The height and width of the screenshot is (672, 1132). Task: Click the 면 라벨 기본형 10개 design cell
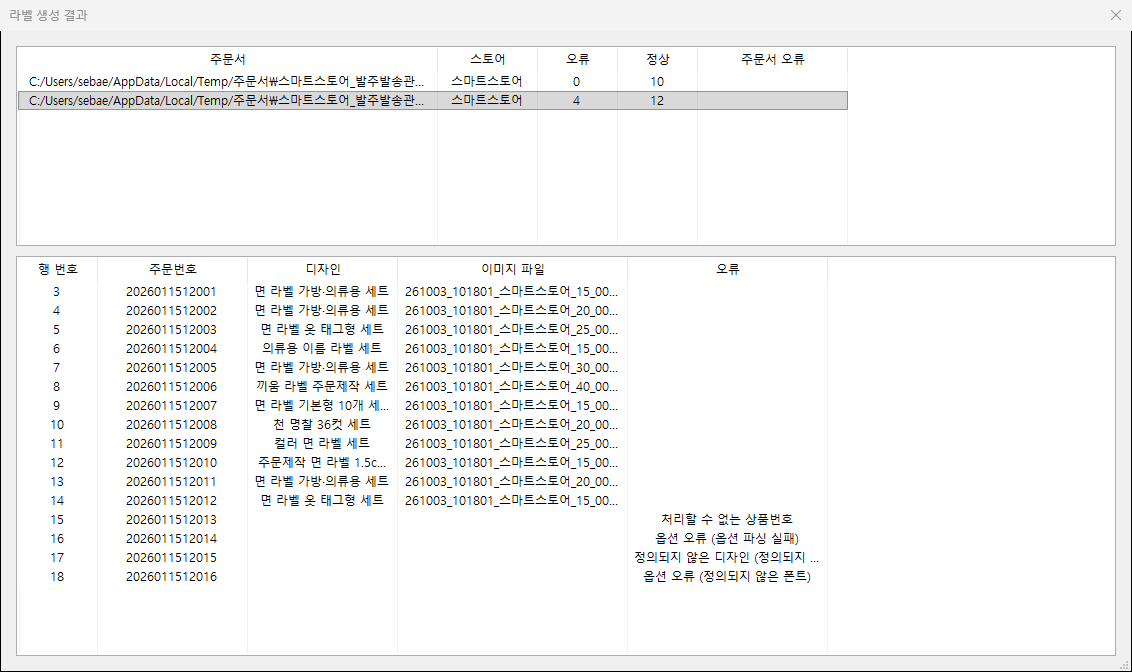[x=322, y=405]
